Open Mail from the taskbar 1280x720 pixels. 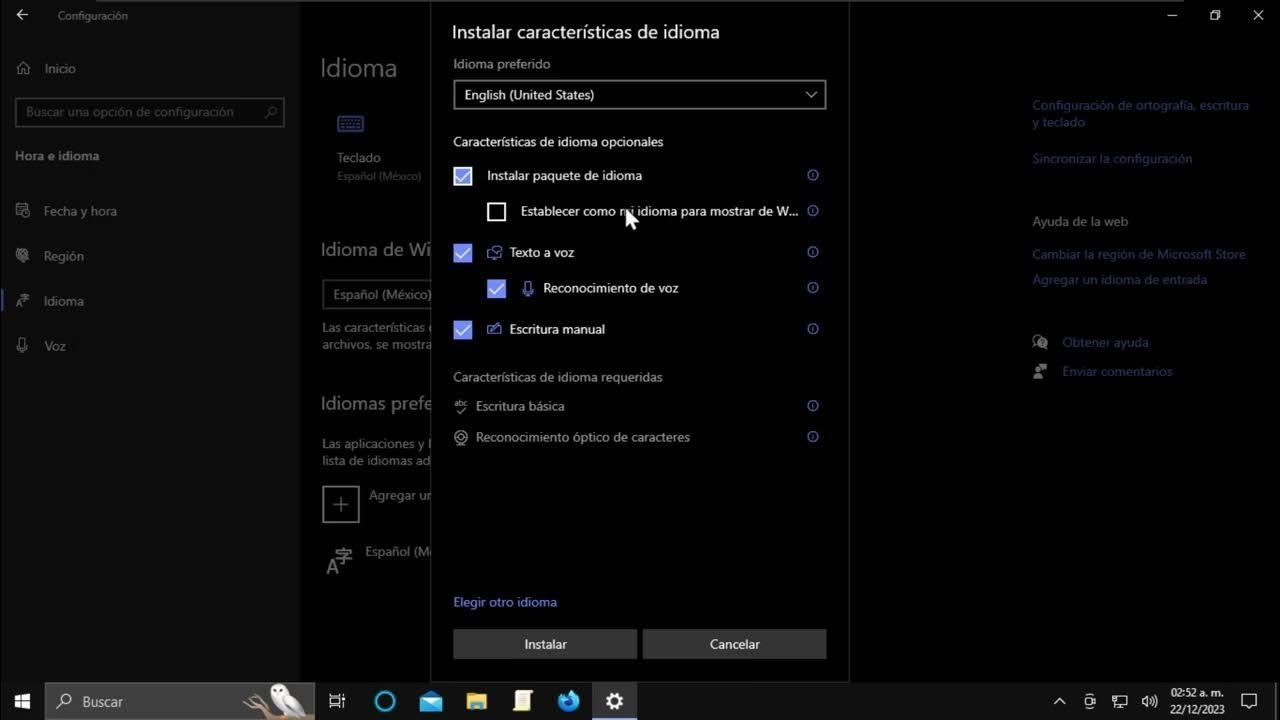(x=431, y=701)
